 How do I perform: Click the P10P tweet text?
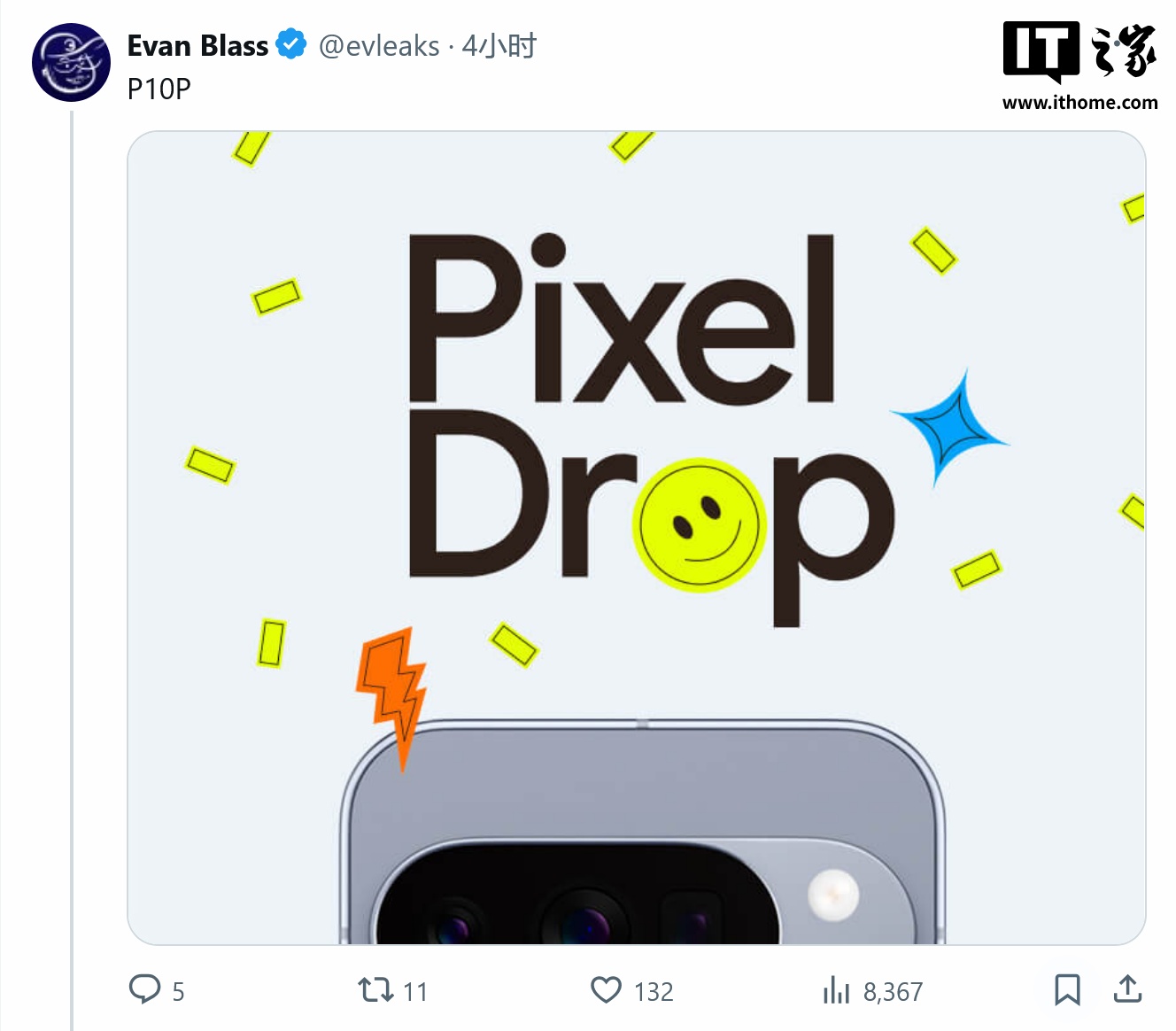coord(159,89)
